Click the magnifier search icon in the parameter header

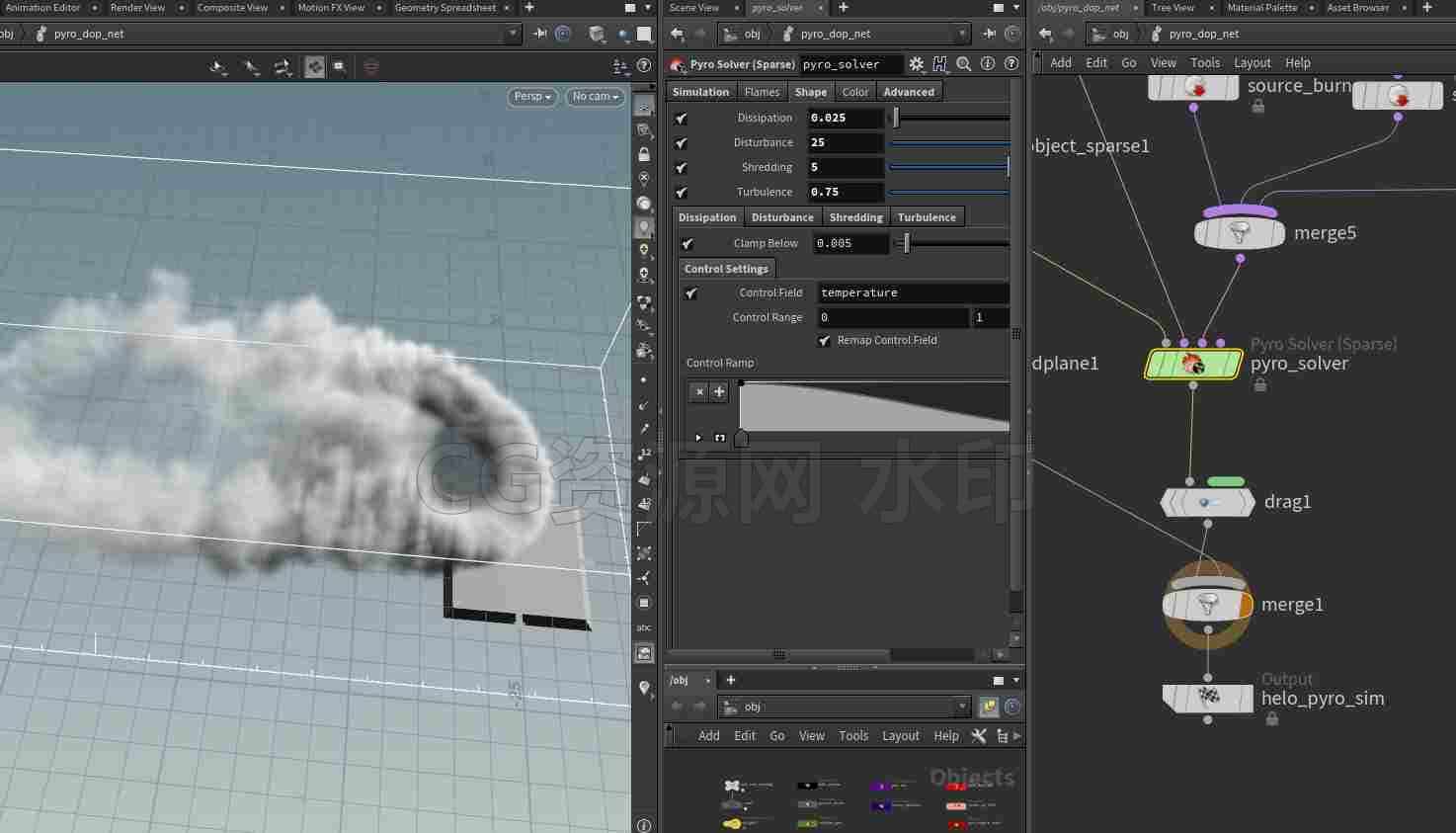click(964, 64)
